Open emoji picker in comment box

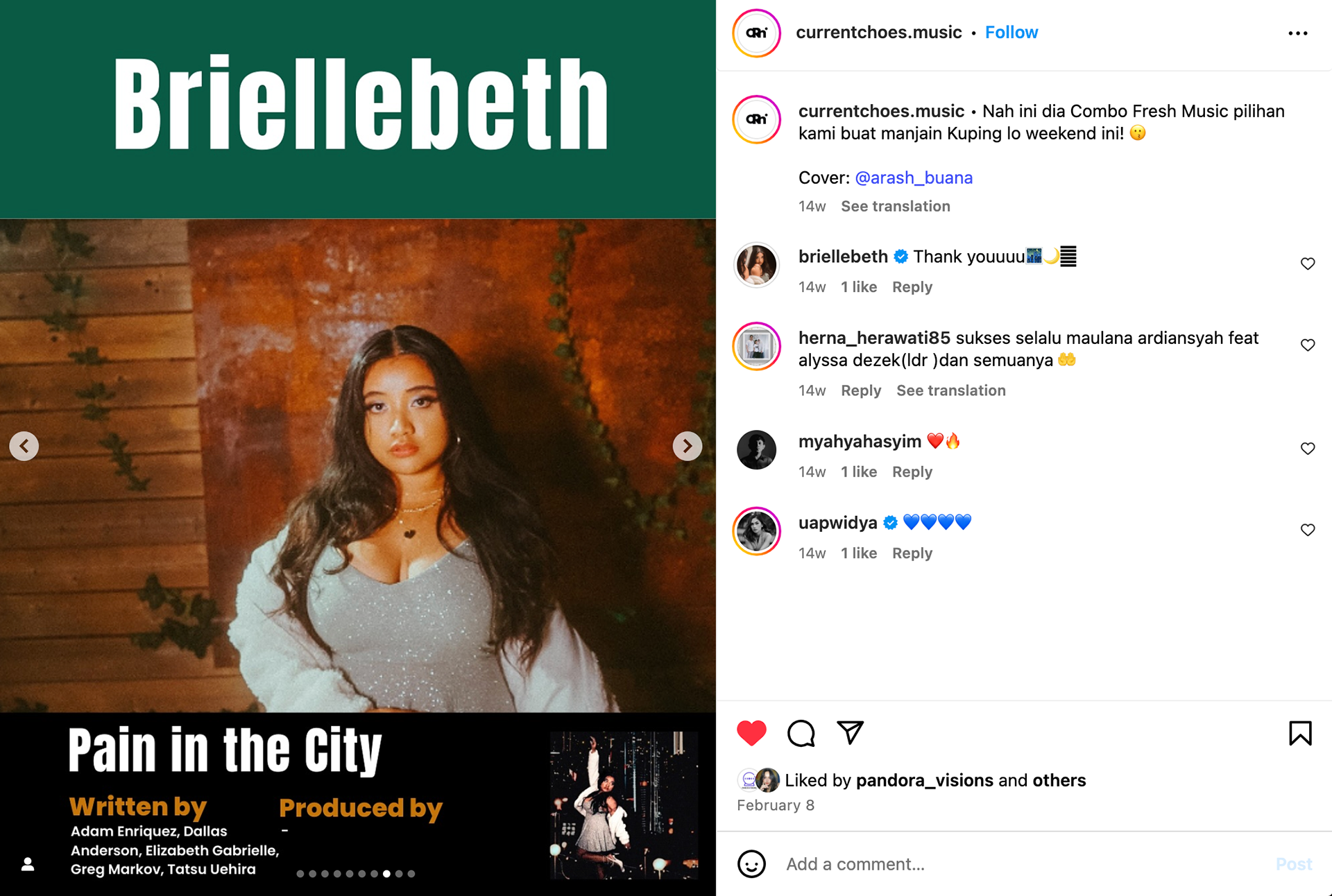(x=751, y=864)
